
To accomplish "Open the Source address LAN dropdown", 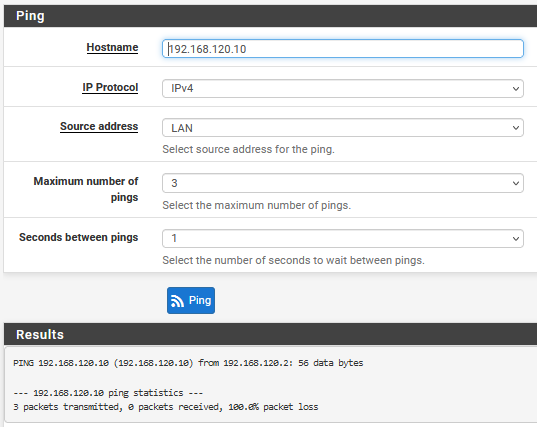I will [343, 128].
